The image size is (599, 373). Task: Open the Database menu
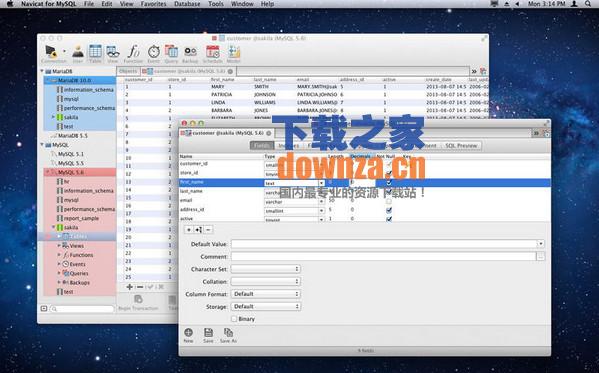pyautogui.click(x=187, y=4)
